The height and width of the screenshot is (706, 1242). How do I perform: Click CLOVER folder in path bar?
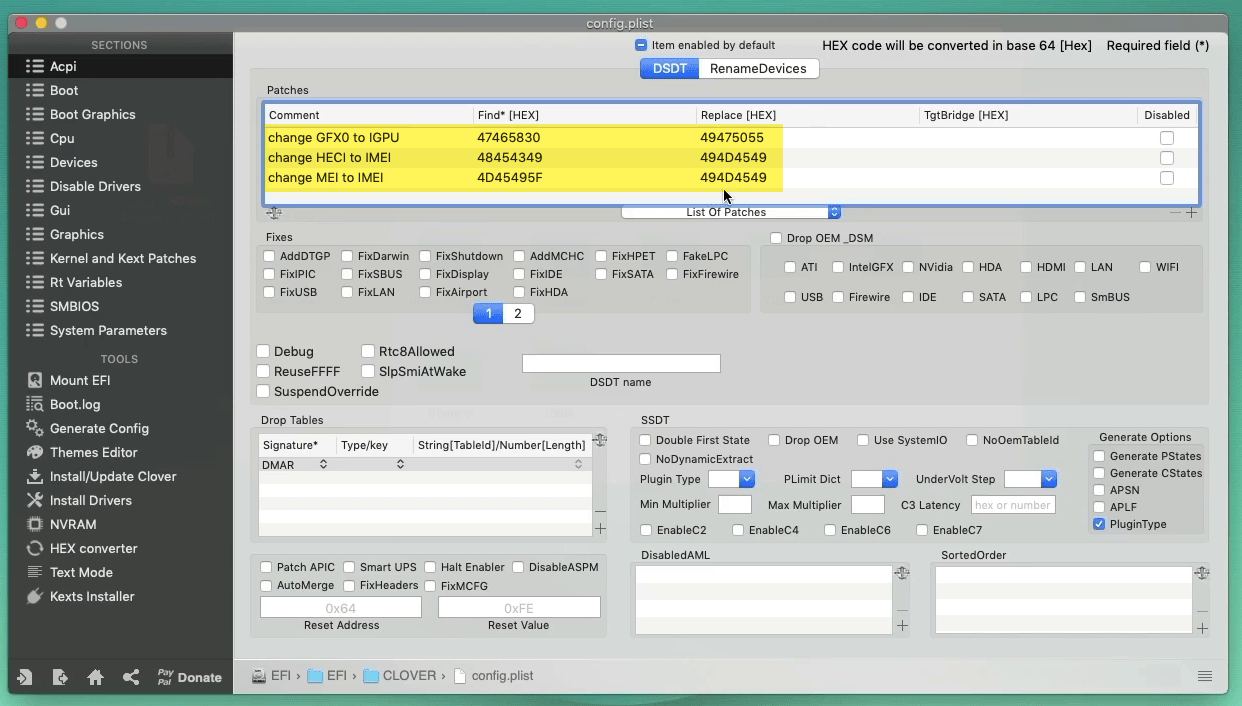pos(400,676)
